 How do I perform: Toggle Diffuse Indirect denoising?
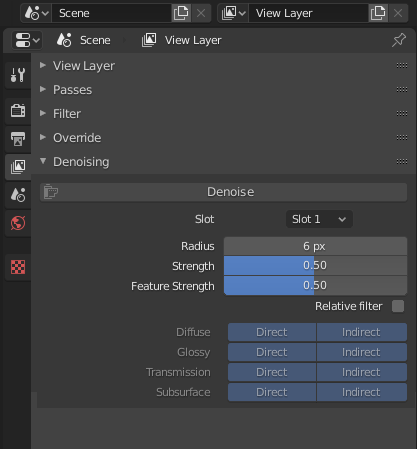[x=362, y=332]
